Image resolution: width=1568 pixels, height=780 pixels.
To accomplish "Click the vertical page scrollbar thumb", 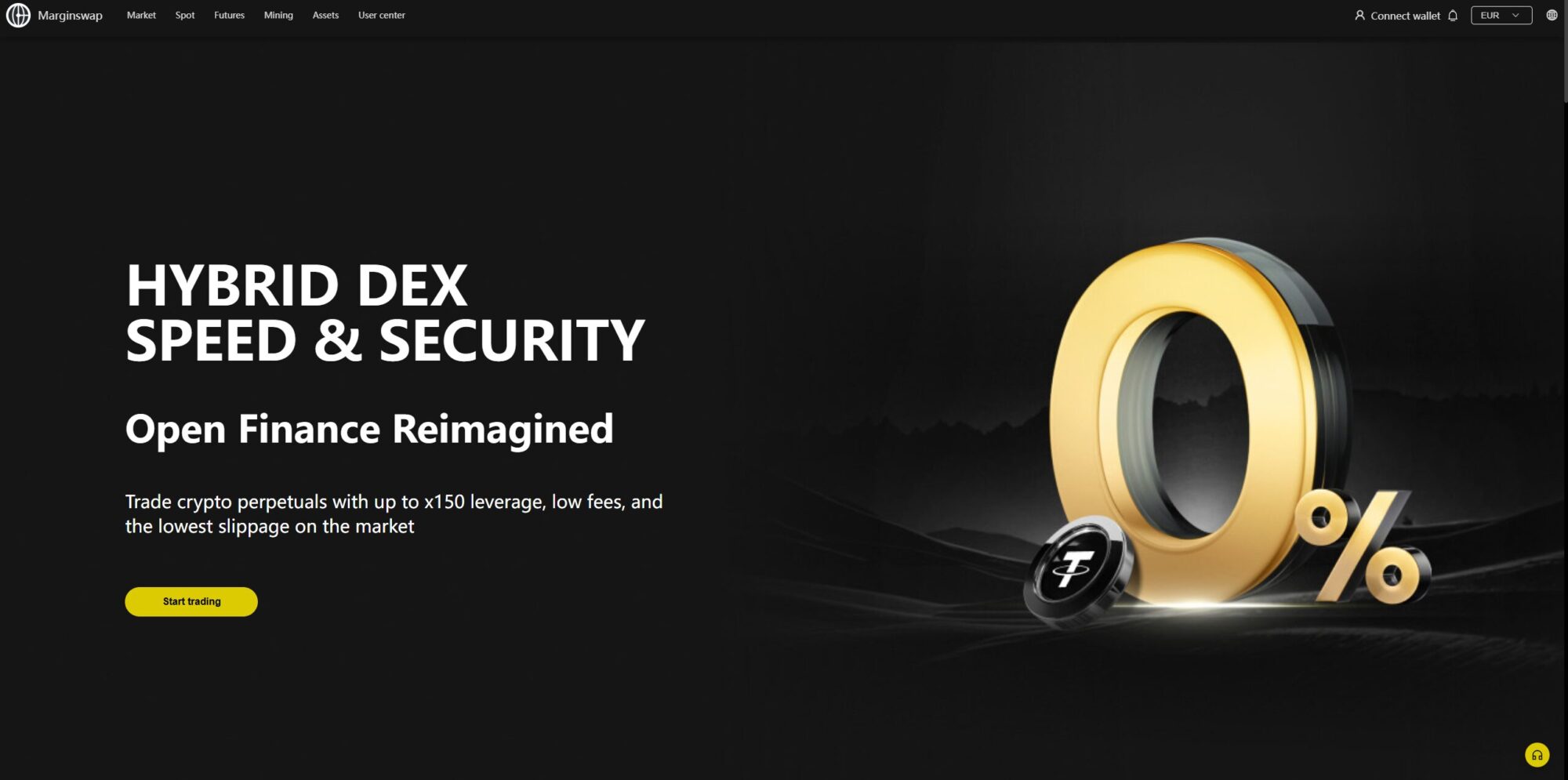I will pos(1565,51).
